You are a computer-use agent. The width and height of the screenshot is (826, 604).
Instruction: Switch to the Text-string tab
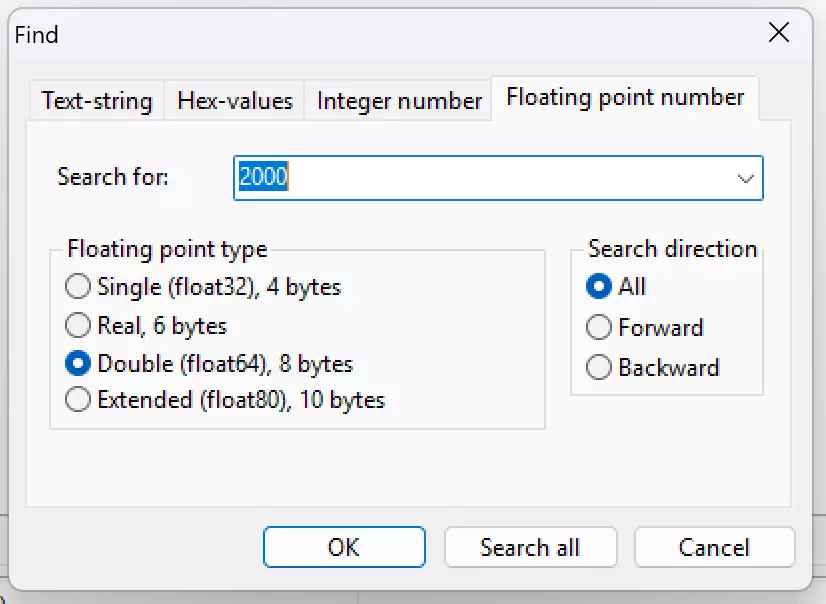coord(97,101)
